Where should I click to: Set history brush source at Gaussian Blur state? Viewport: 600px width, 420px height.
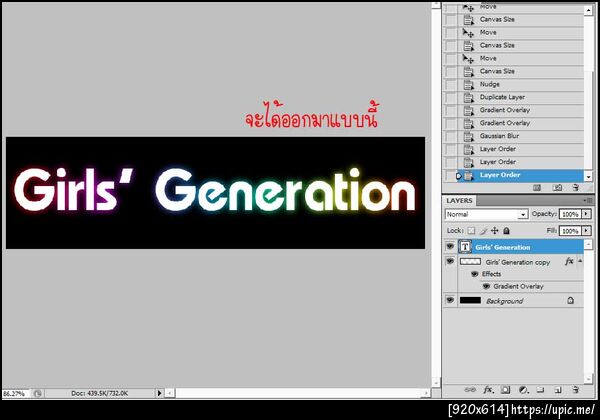[451, 136]
